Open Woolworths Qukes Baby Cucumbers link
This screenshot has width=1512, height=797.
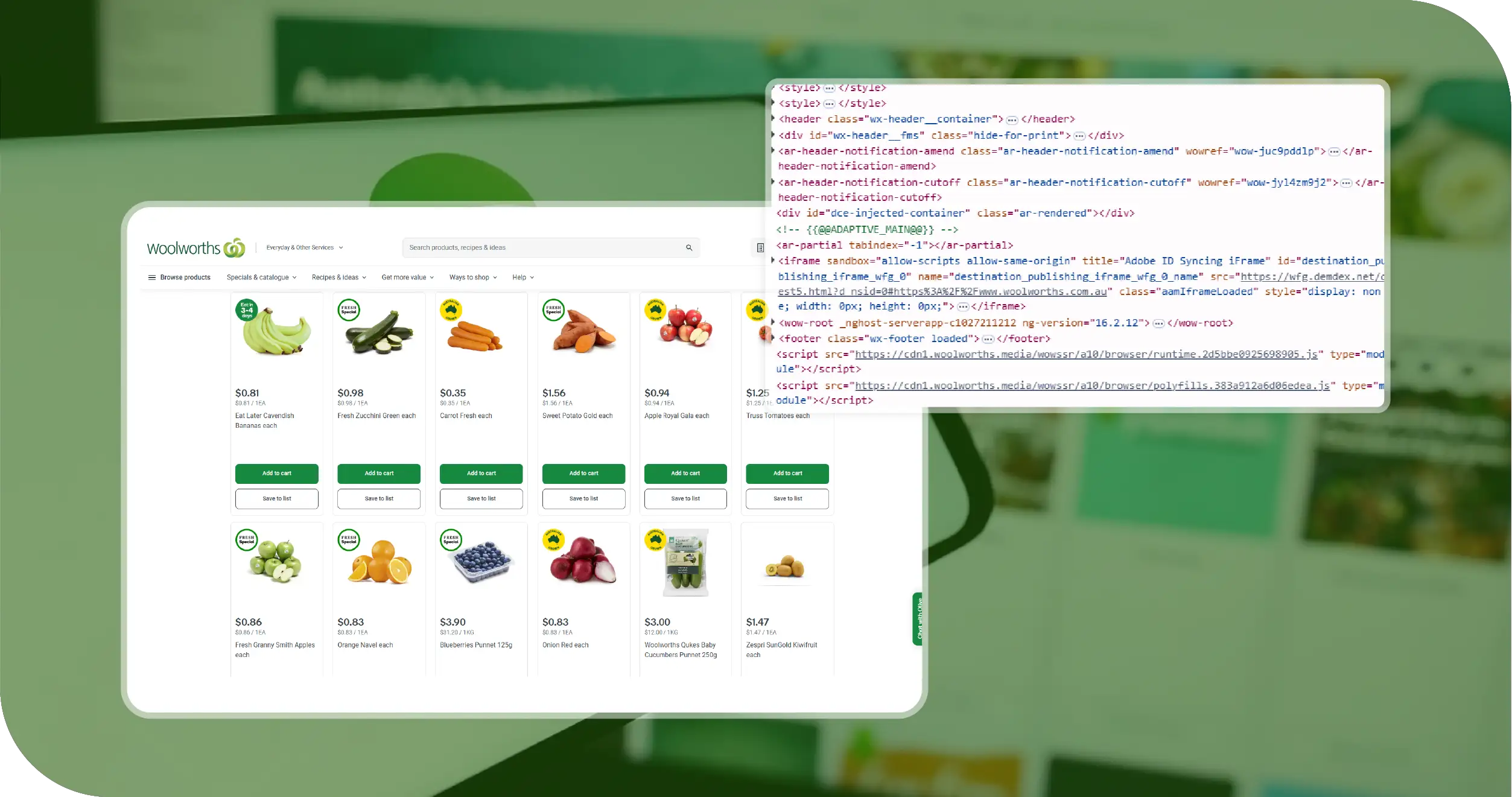click(681, 650)
